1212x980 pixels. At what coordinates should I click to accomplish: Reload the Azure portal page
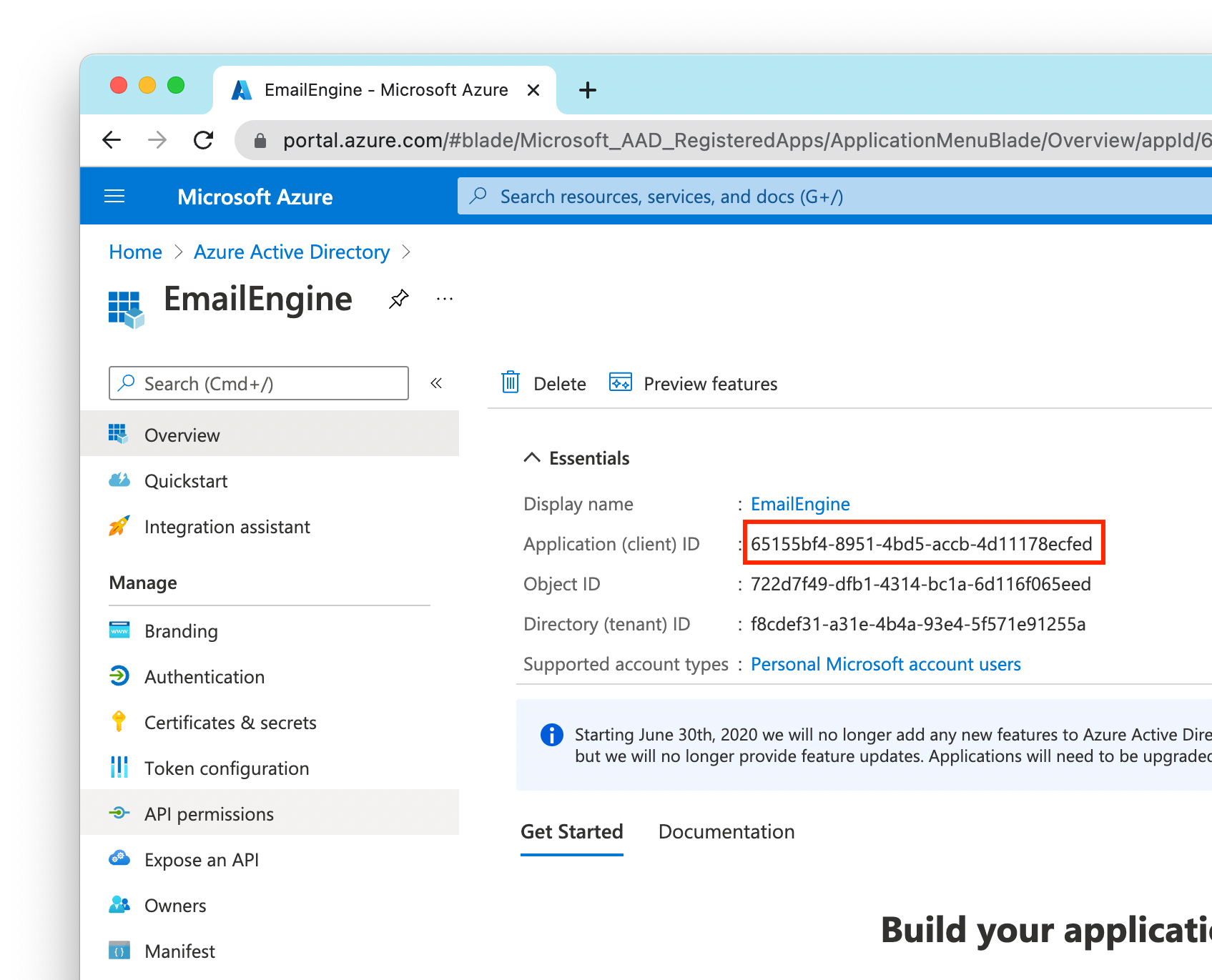click(204, 140)
